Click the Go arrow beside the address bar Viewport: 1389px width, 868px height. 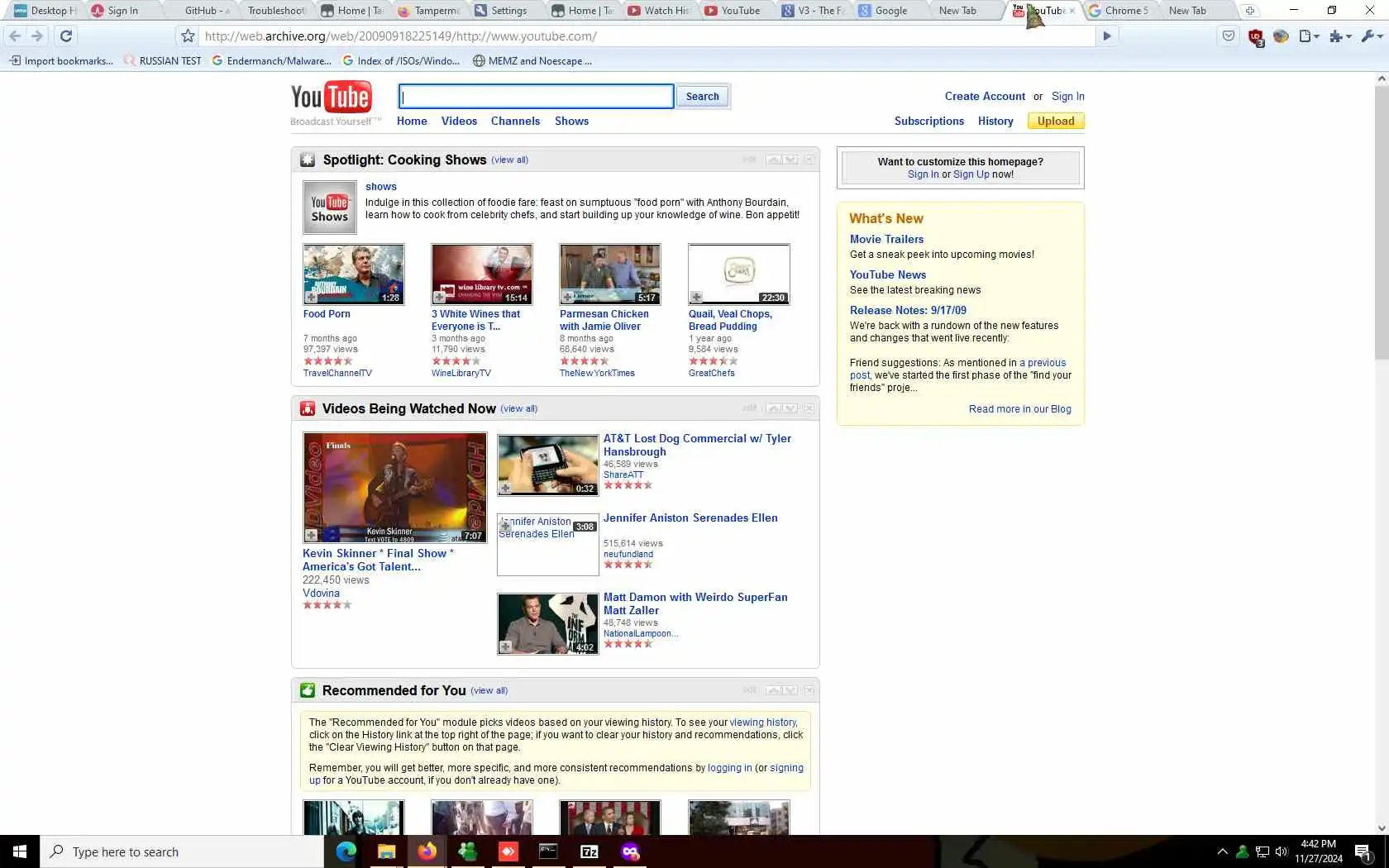tap(1107, 36)
